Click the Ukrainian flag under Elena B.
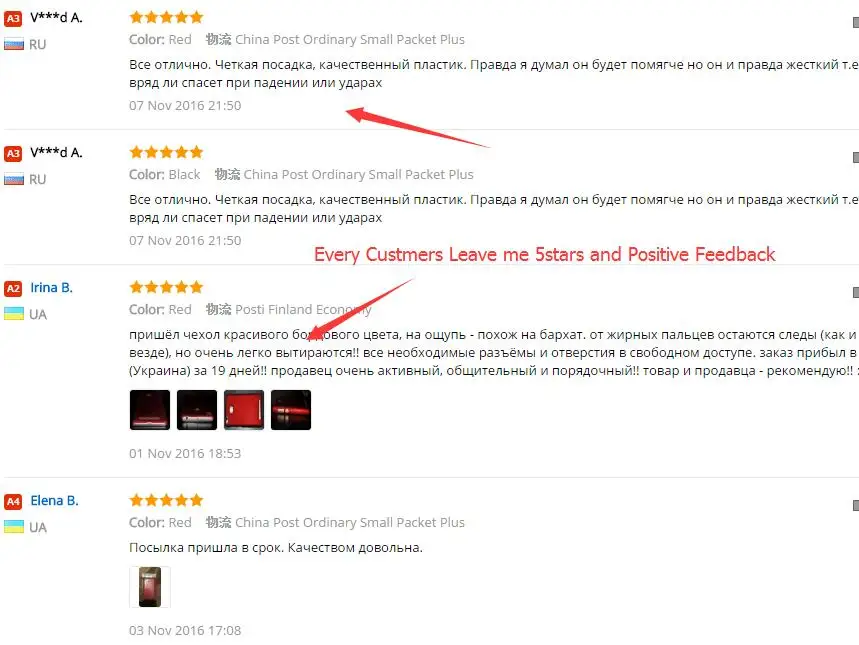 14,527
